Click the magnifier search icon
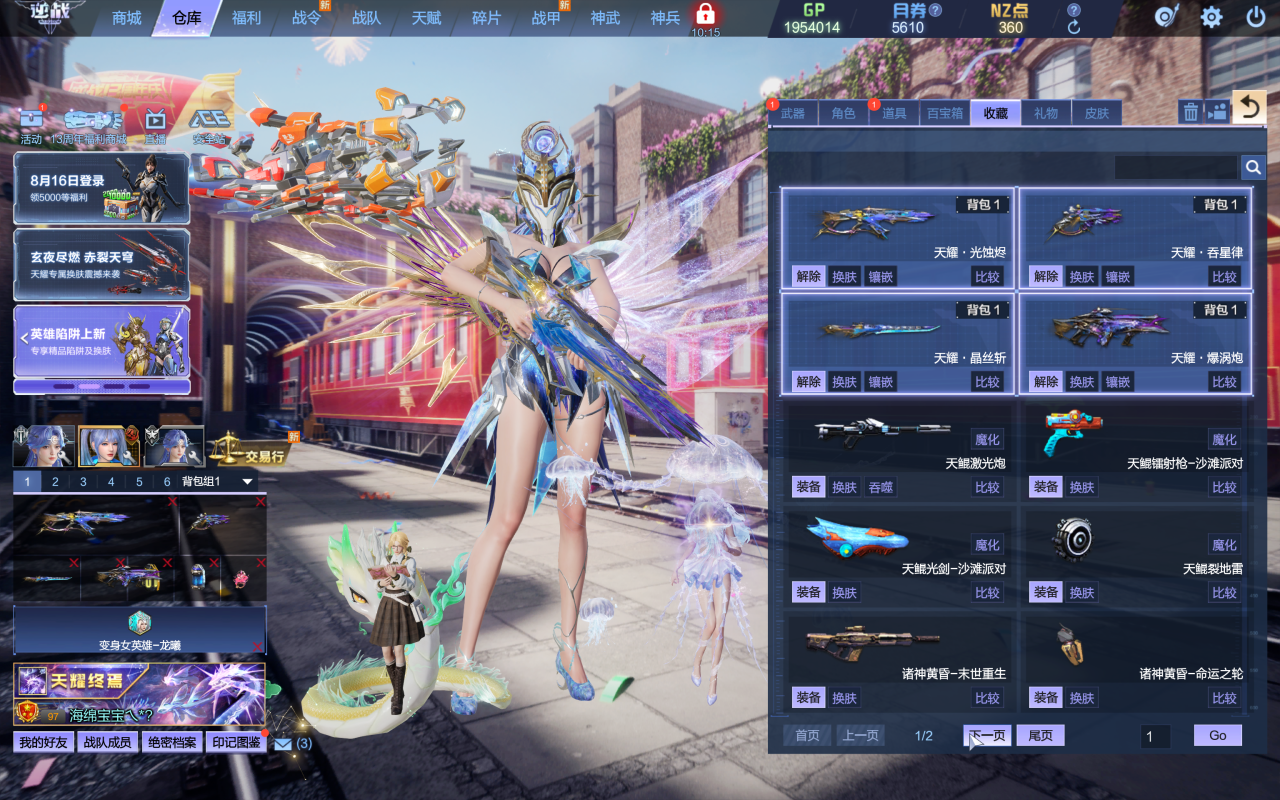This screenshot has width=1280, height=800. pyautogui.click(x=1253, y=167)
